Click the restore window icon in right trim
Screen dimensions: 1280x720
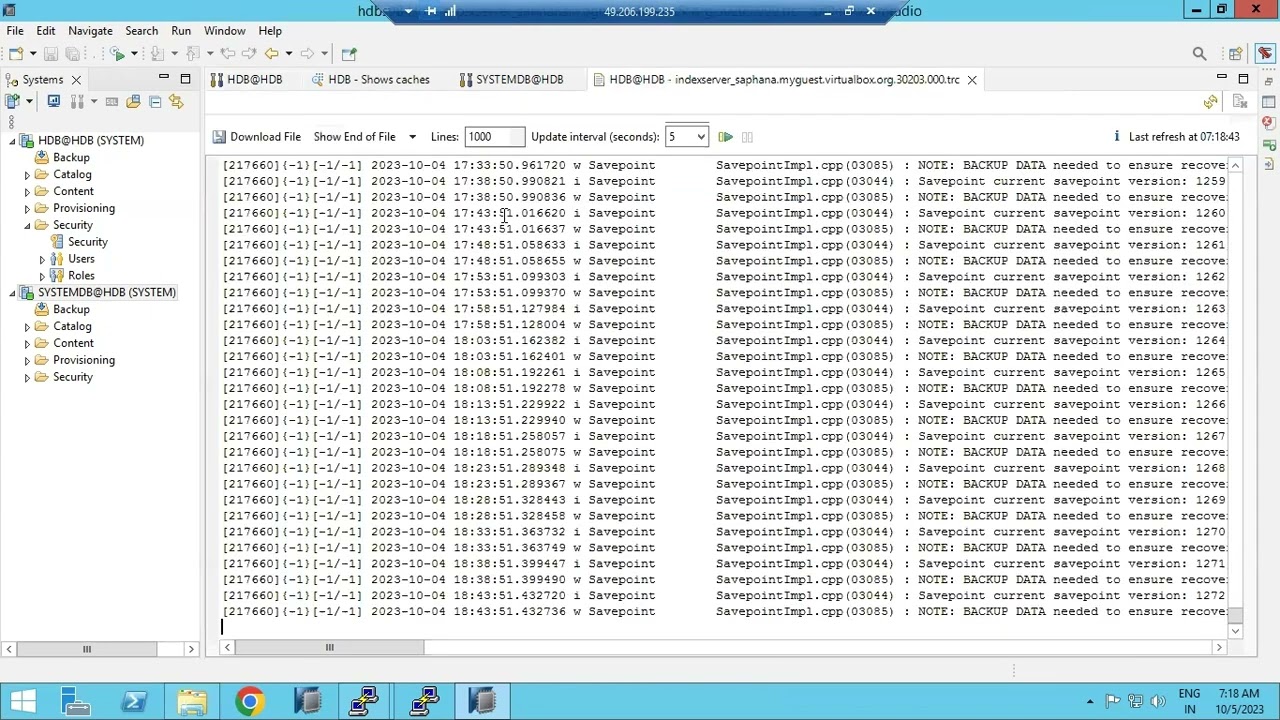click(1269, 79)
